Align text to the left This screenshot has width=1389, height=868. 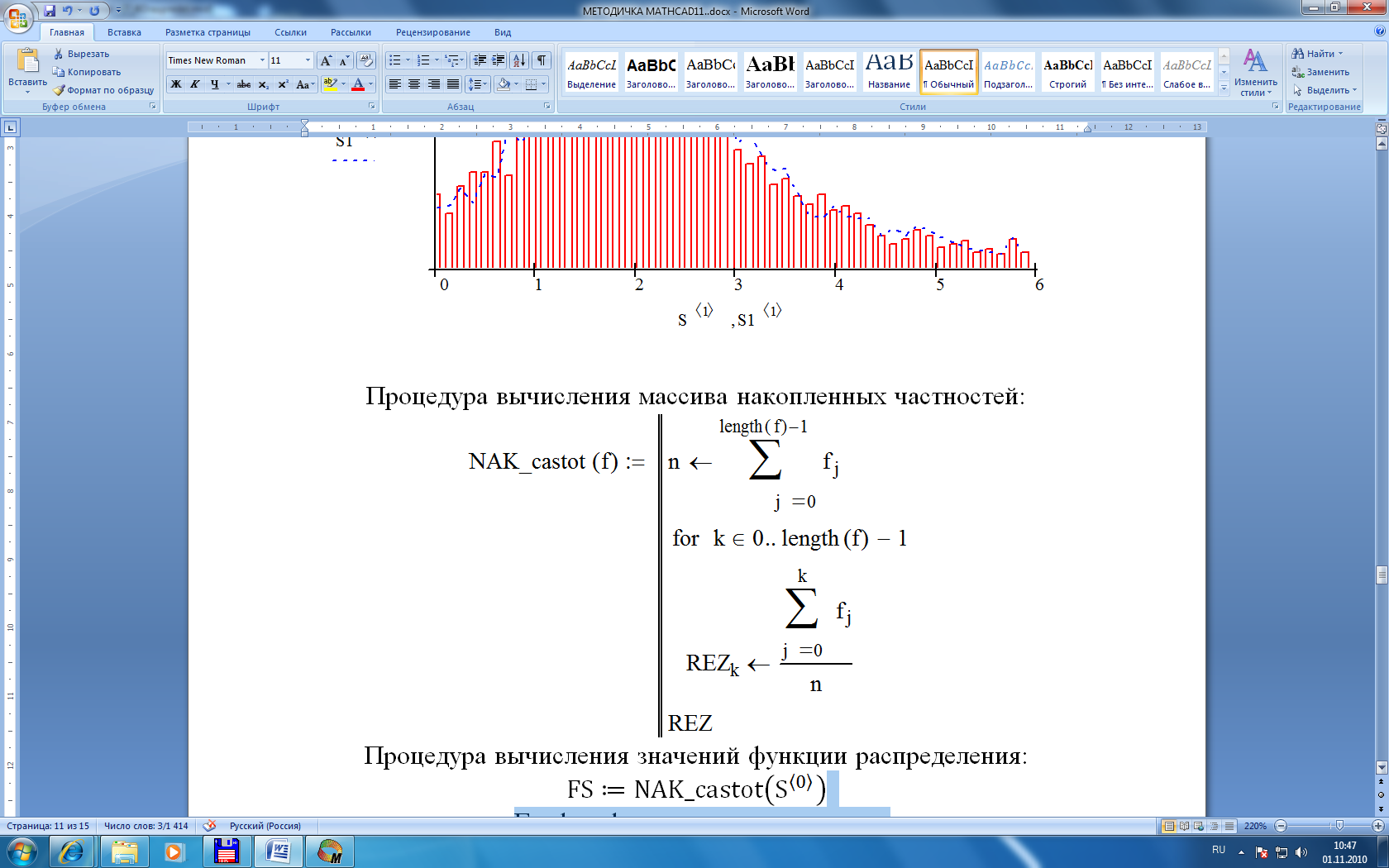click(395, 84)
